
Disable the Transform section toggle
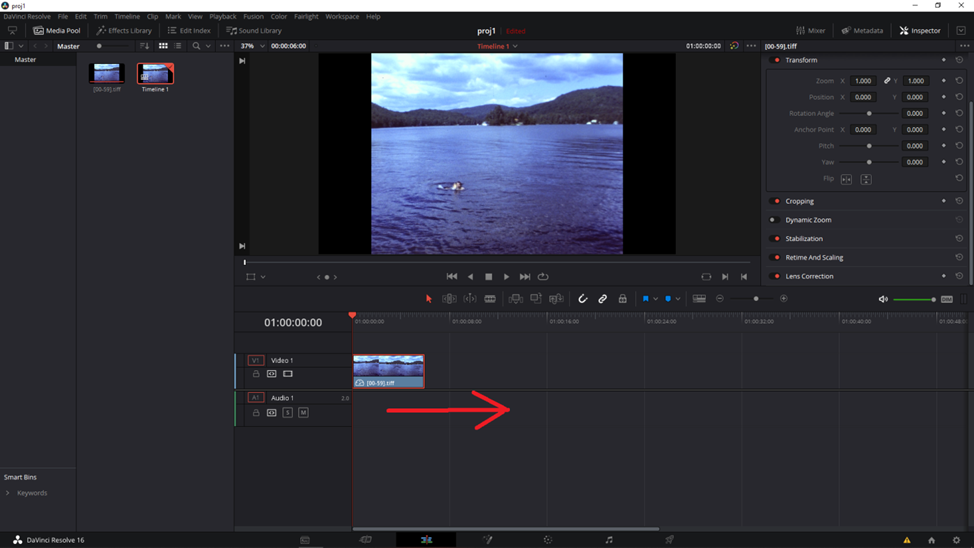(x=775, y=60)
